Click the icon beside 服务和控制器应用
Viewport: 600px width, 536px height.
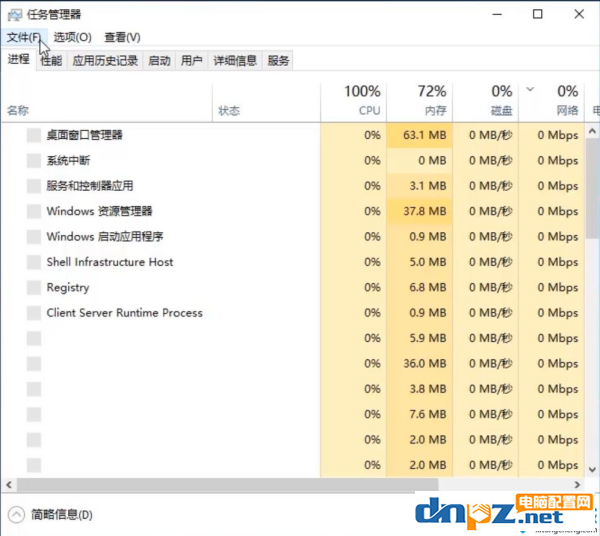coord(34,186)
